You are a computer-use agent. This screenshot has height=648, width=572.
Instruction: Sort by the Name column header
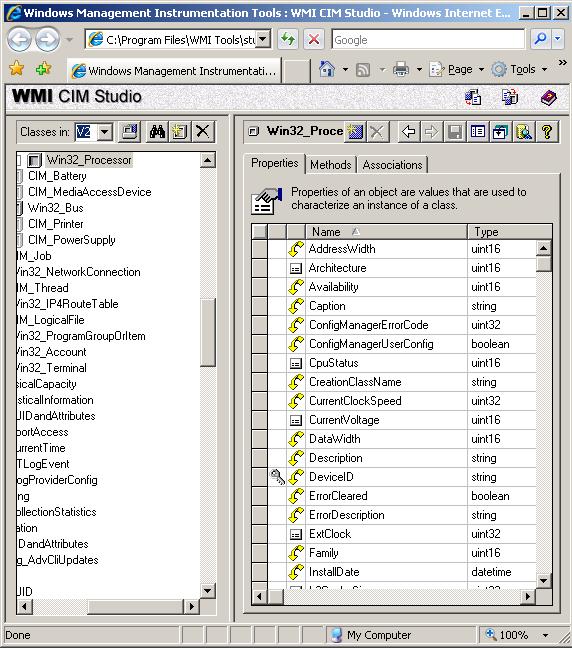[386, 232]
